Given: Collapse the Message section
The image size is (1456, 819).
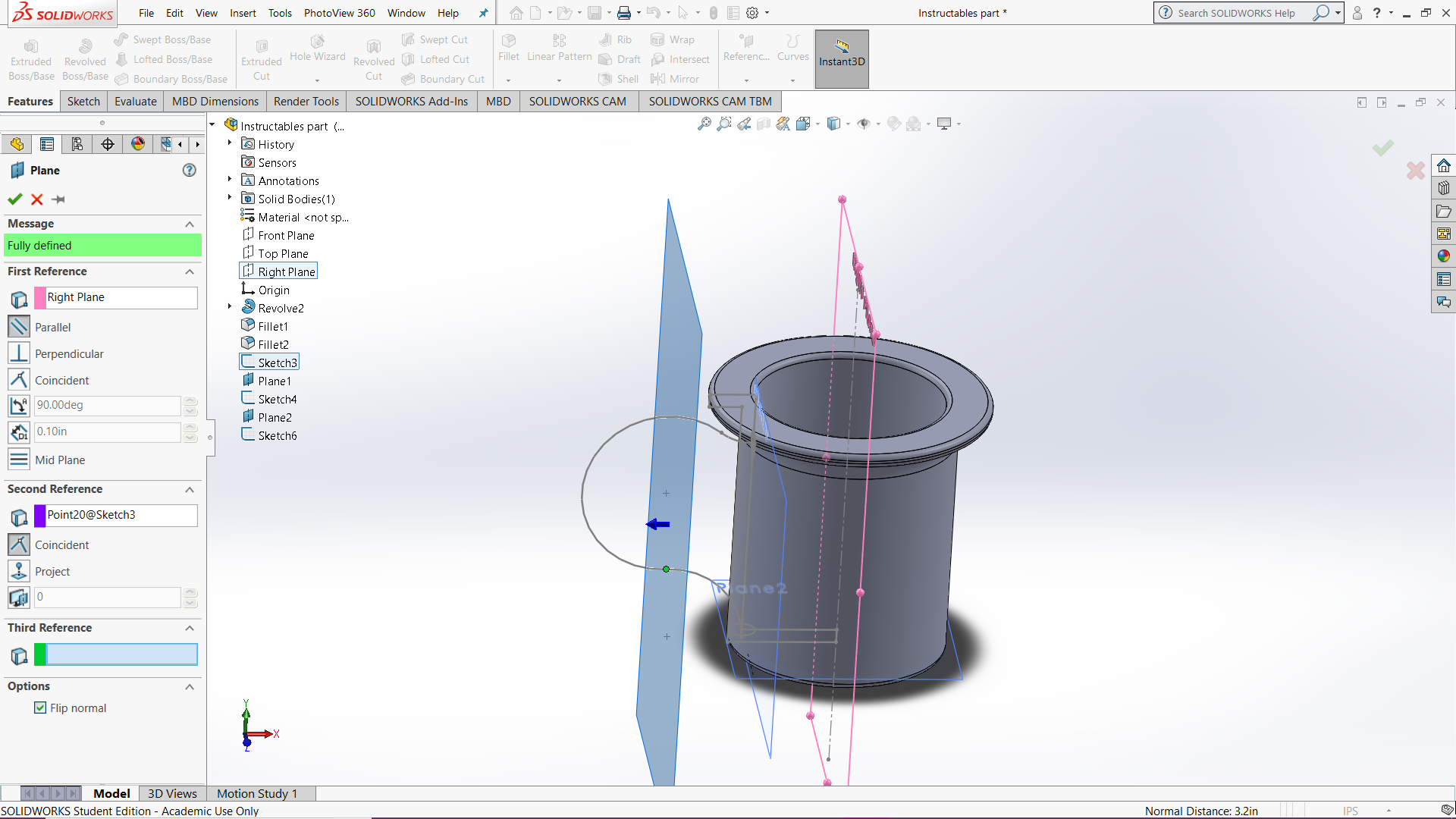Looking at the screenshot, I should [190, 224].
